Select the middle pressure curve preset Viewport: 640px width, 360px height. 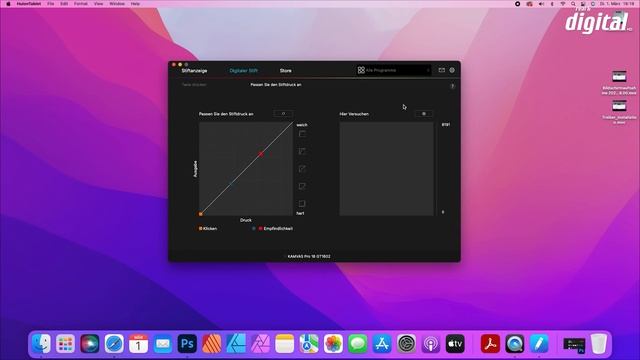[302, 169]
